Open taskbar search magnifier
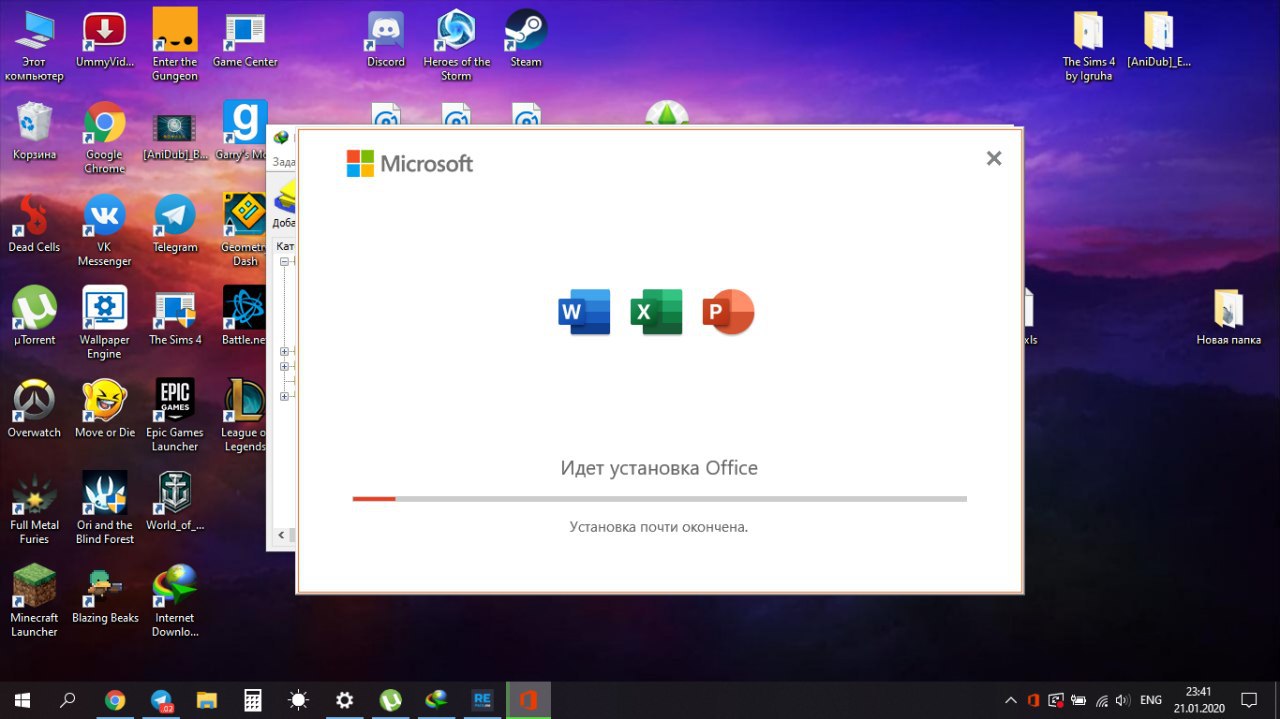 [x=67, y=700]
